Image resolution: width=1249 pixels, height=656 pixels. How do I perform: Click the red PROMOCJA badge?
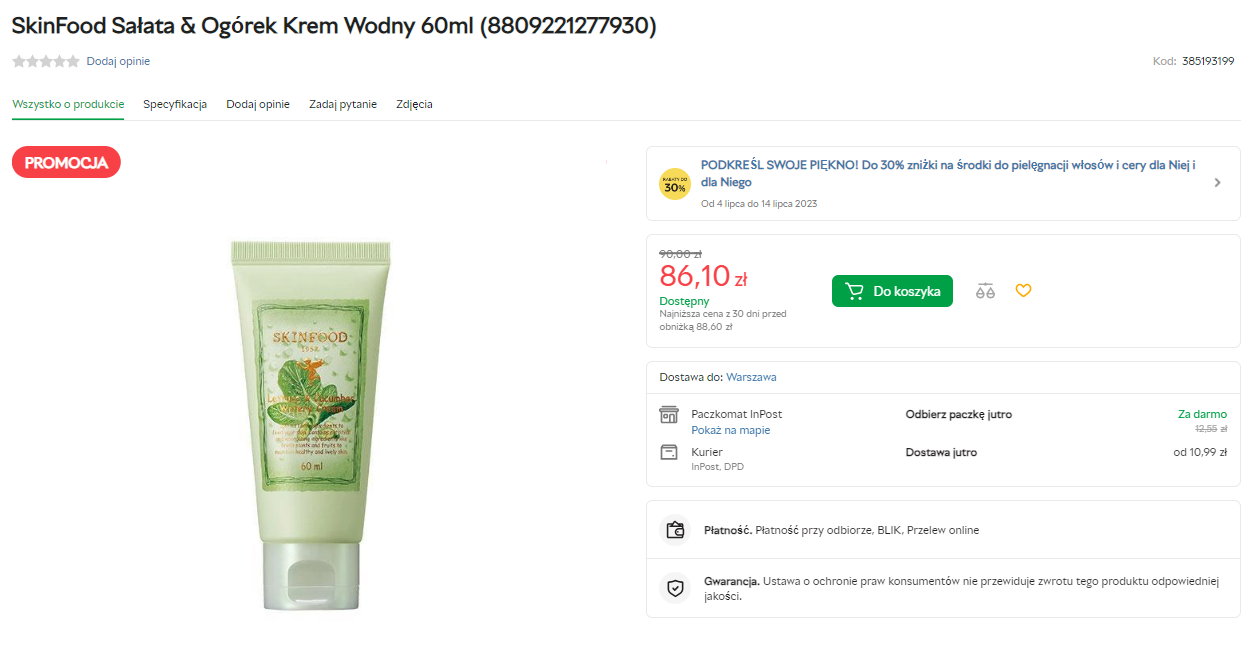[x=66, y=162]
